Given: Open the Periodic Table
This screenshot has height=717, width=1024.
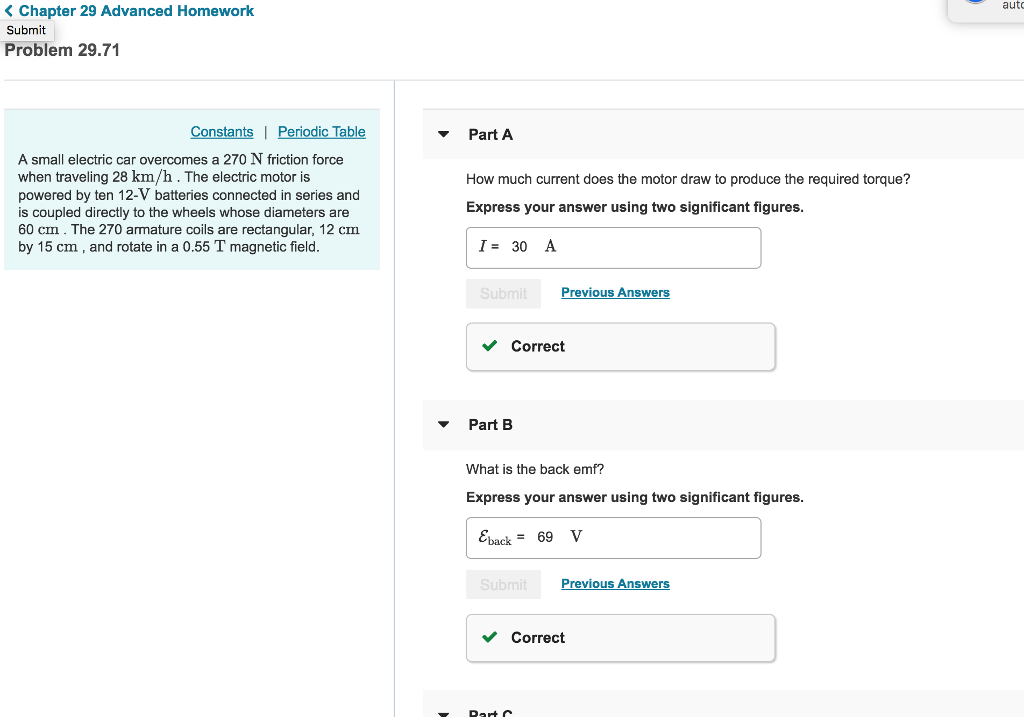Looking at the screenshot, I should click(x=321, y=131).
